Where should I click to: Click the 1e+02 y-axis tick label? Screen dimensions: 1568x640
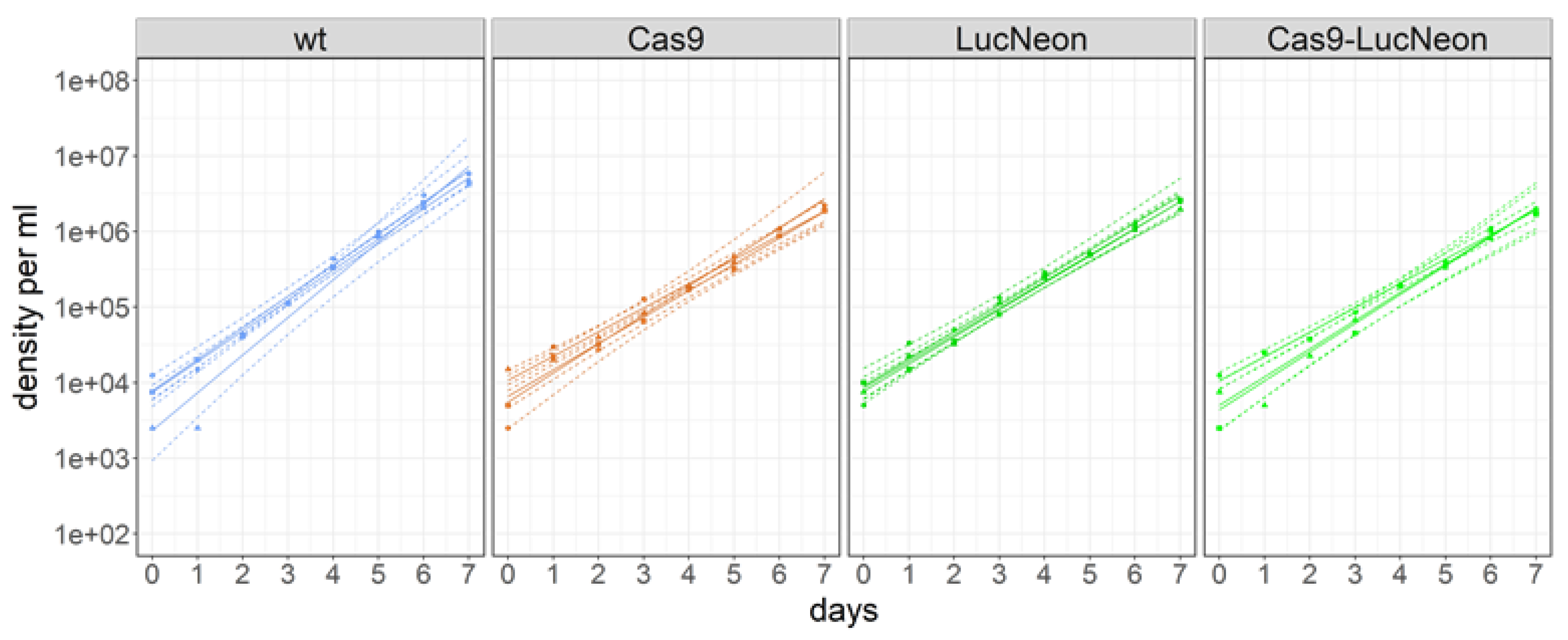[92, 535]
